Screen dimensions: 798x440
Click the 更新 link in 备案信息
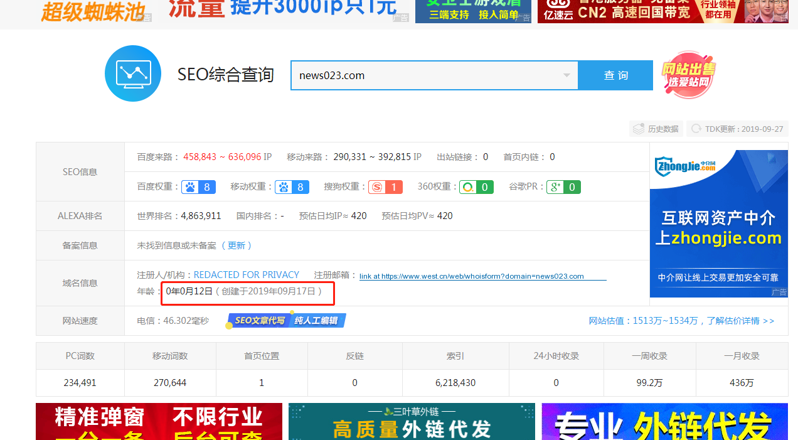tap(236, 246)
